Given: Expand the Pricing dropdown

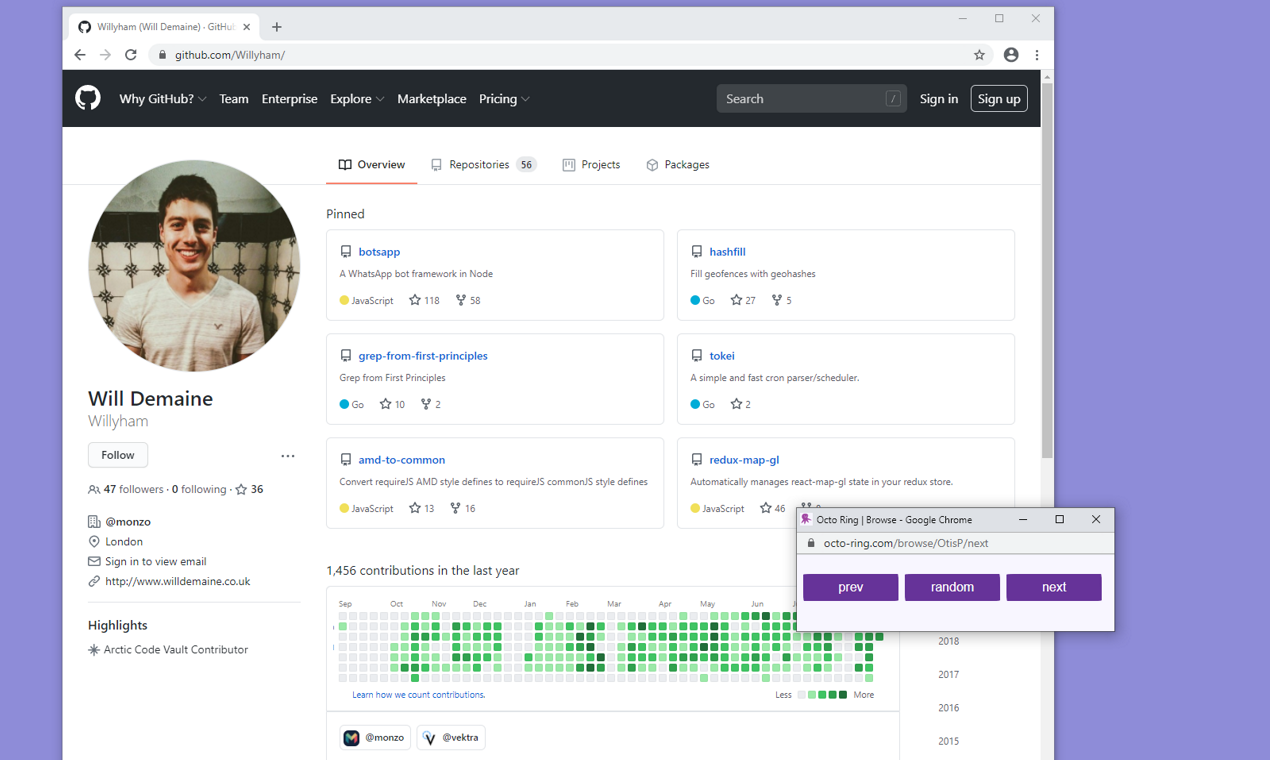Looking at the screenshot, I should [x=504, y=99].
